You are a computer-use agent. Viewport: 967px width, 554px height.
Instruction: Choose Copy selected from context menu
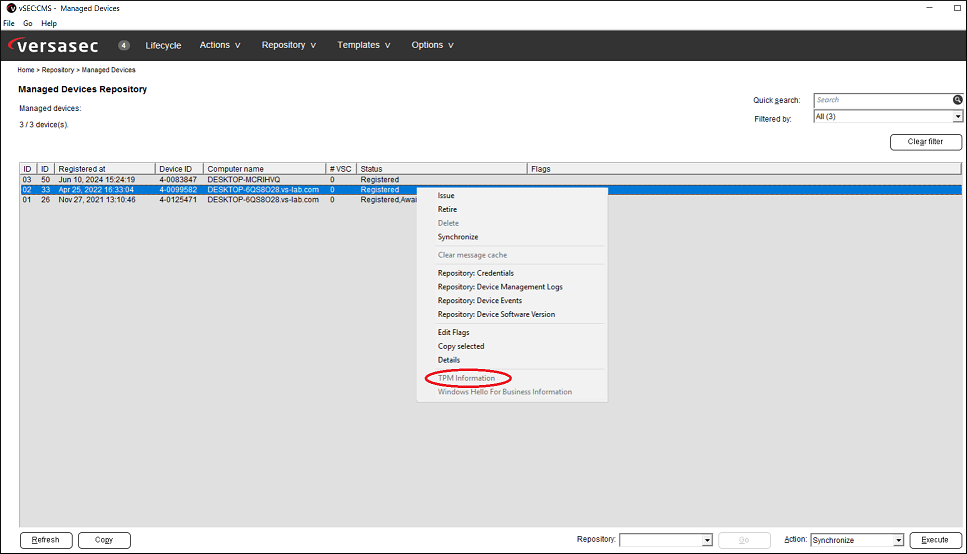[x=461, y=346]
